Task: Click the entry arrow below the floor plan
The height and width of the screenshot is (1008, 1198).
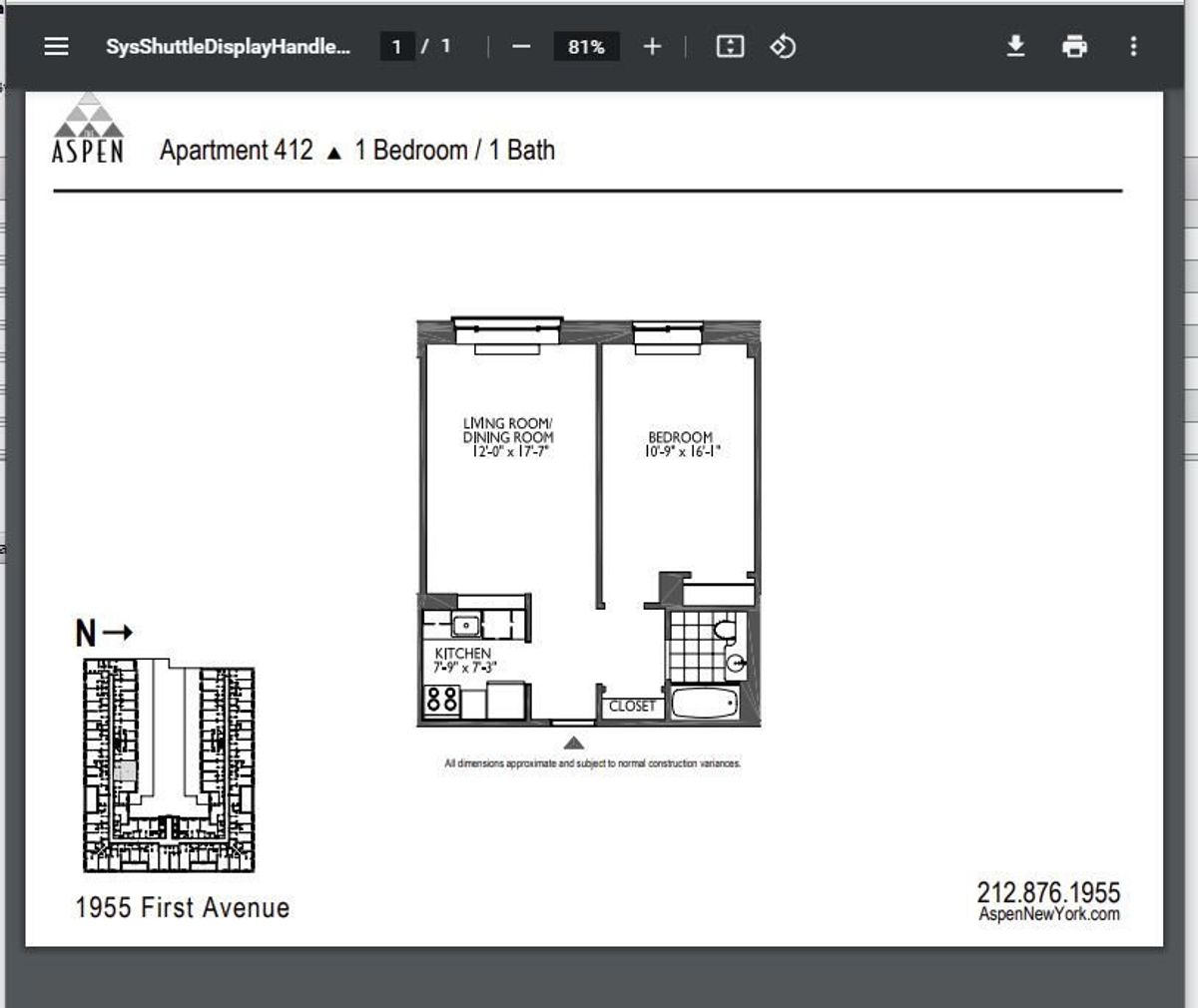Action: pyautogui.click(x=574, y=743)
